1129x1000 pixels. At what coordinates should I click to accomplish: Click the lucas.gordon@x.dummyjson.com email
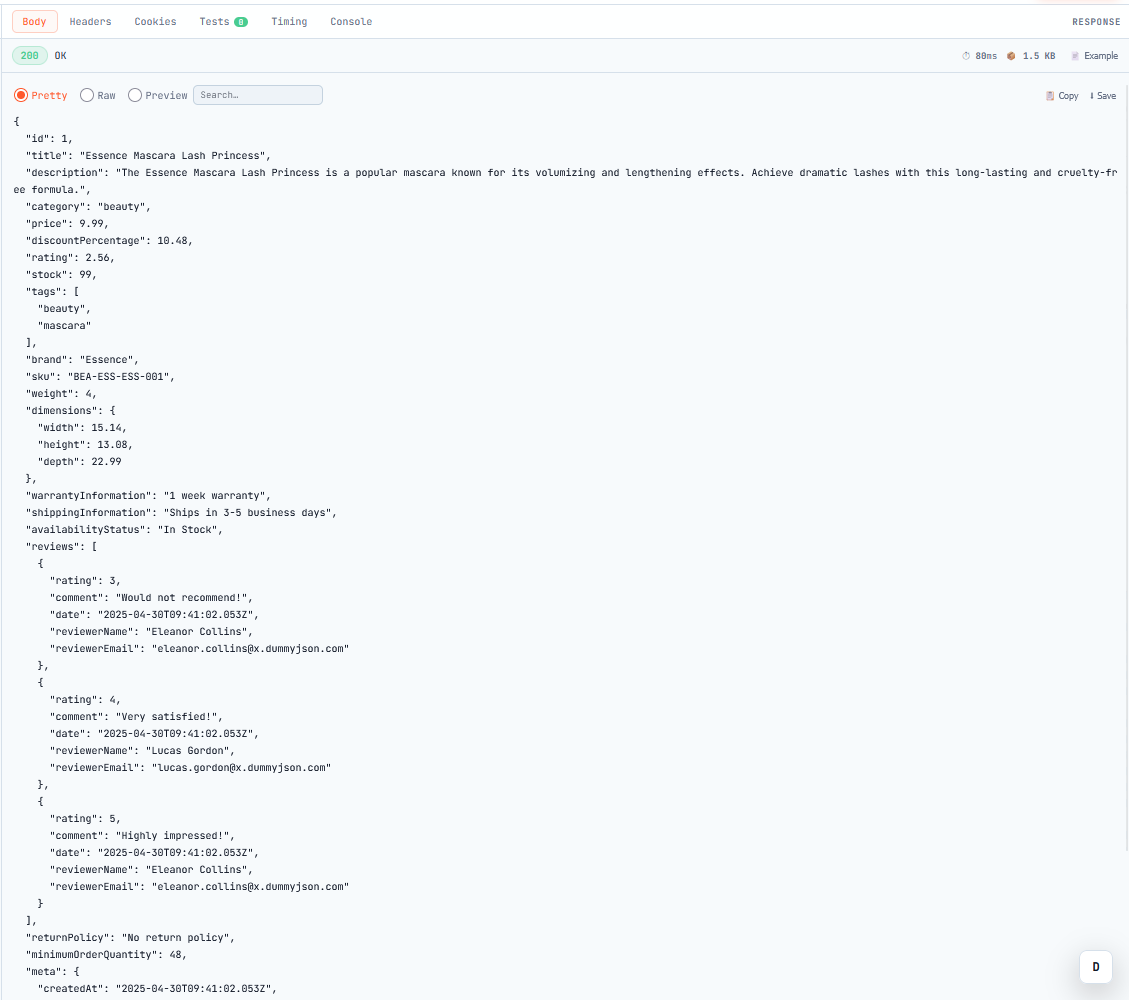pos(241,767)
